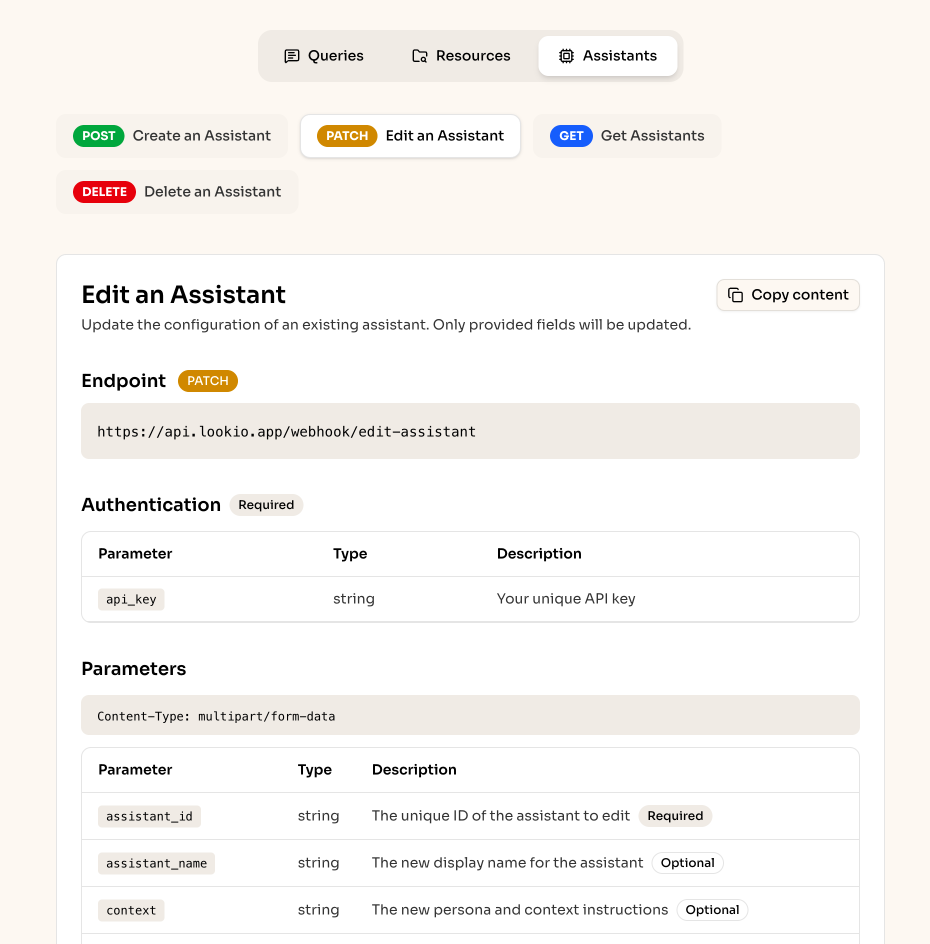Click the Copy content button
The width and height of the screenshot is (930, 944).
[788, 295]
